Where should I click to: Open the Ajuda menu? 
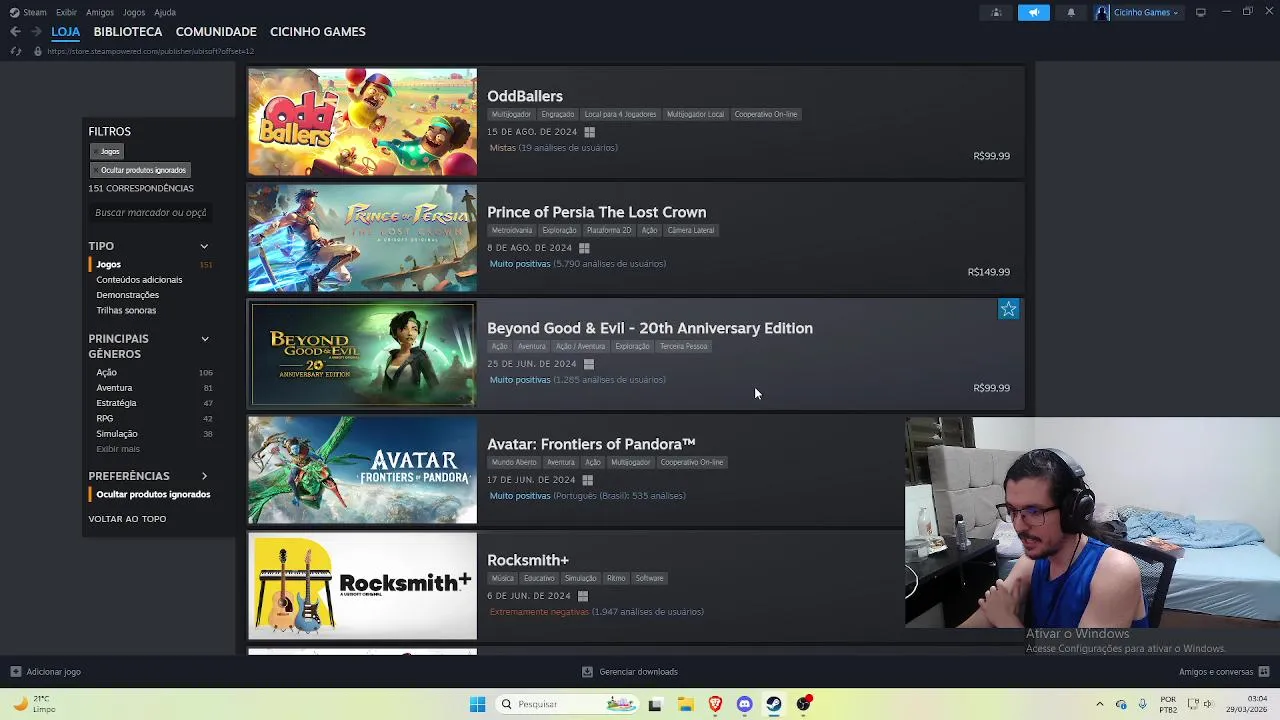pyautogui.click(x=165, y=13)
